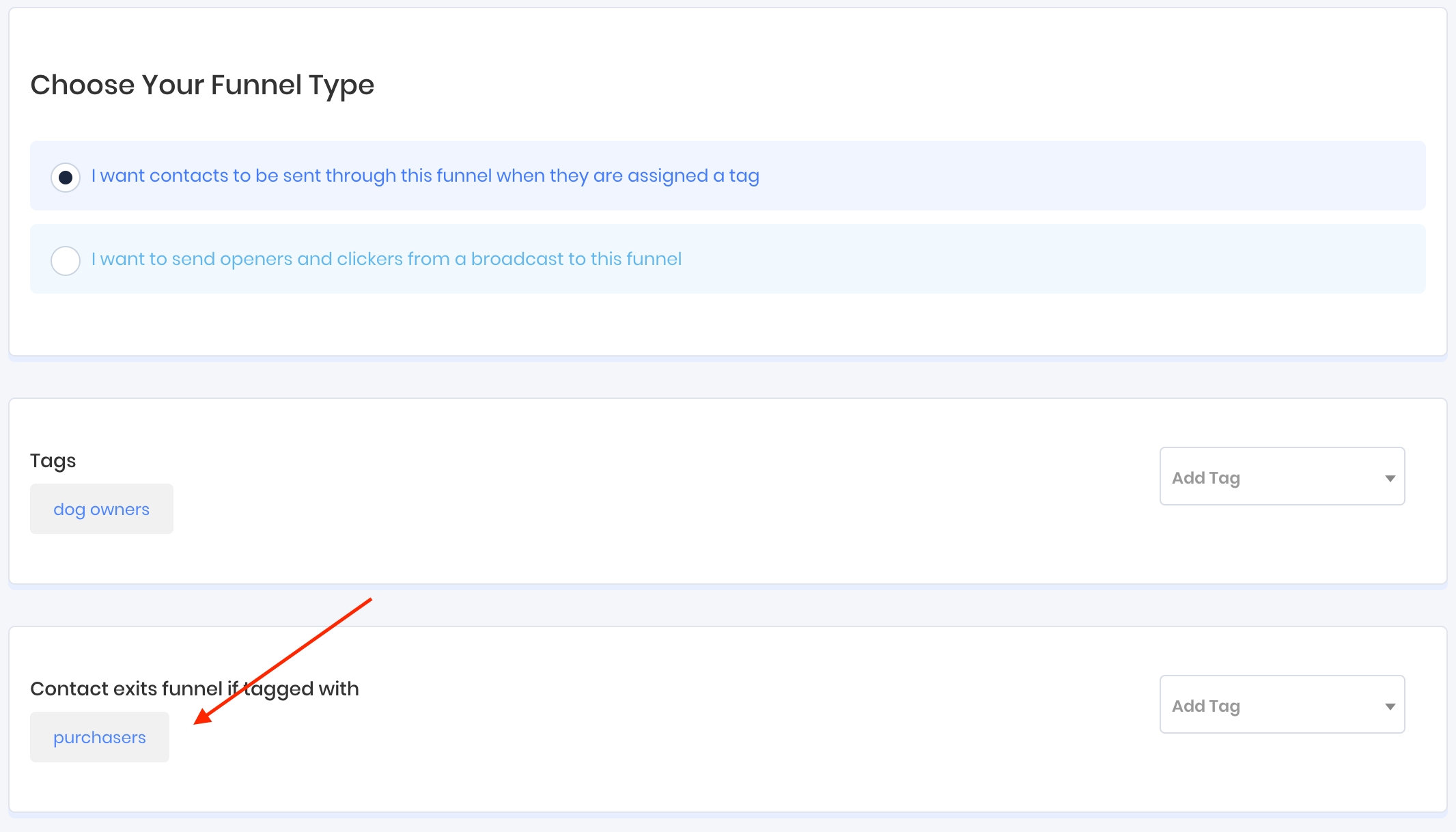Click 'Contact exits funnel if tagged with' label
1456x832 pixels.
194,689
